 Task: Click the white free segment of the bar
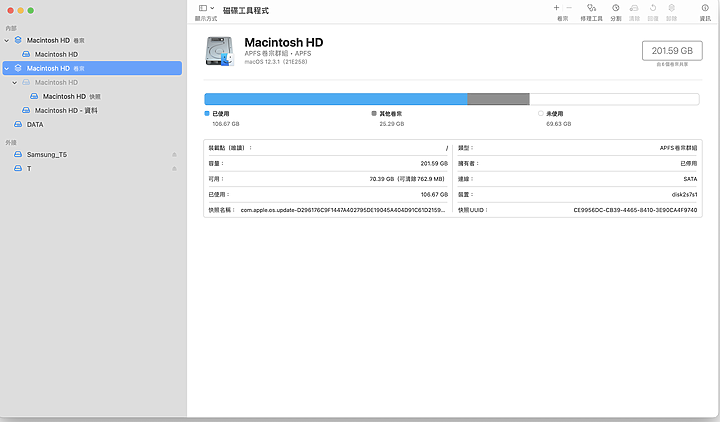pyautogui.click(x=614, y=99)
